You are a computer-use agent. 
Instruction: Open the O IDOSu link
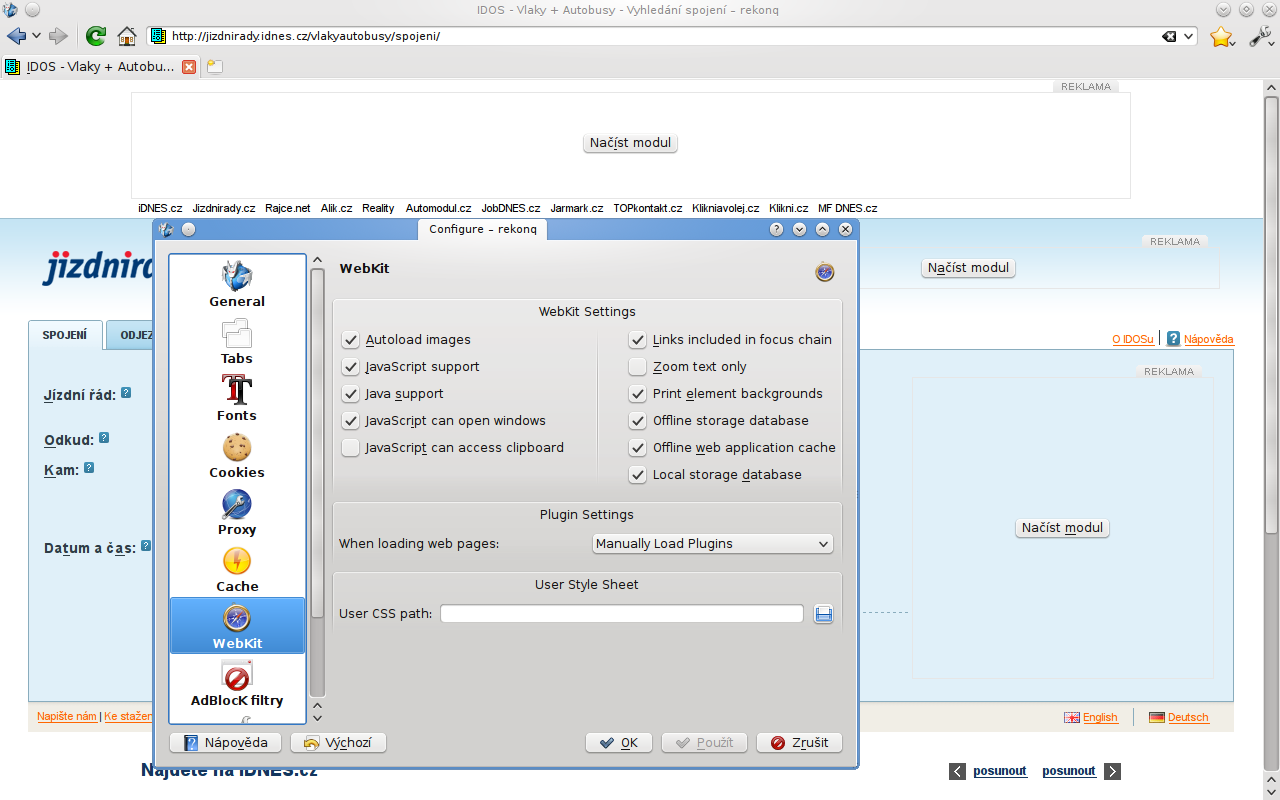[1133, 339]
